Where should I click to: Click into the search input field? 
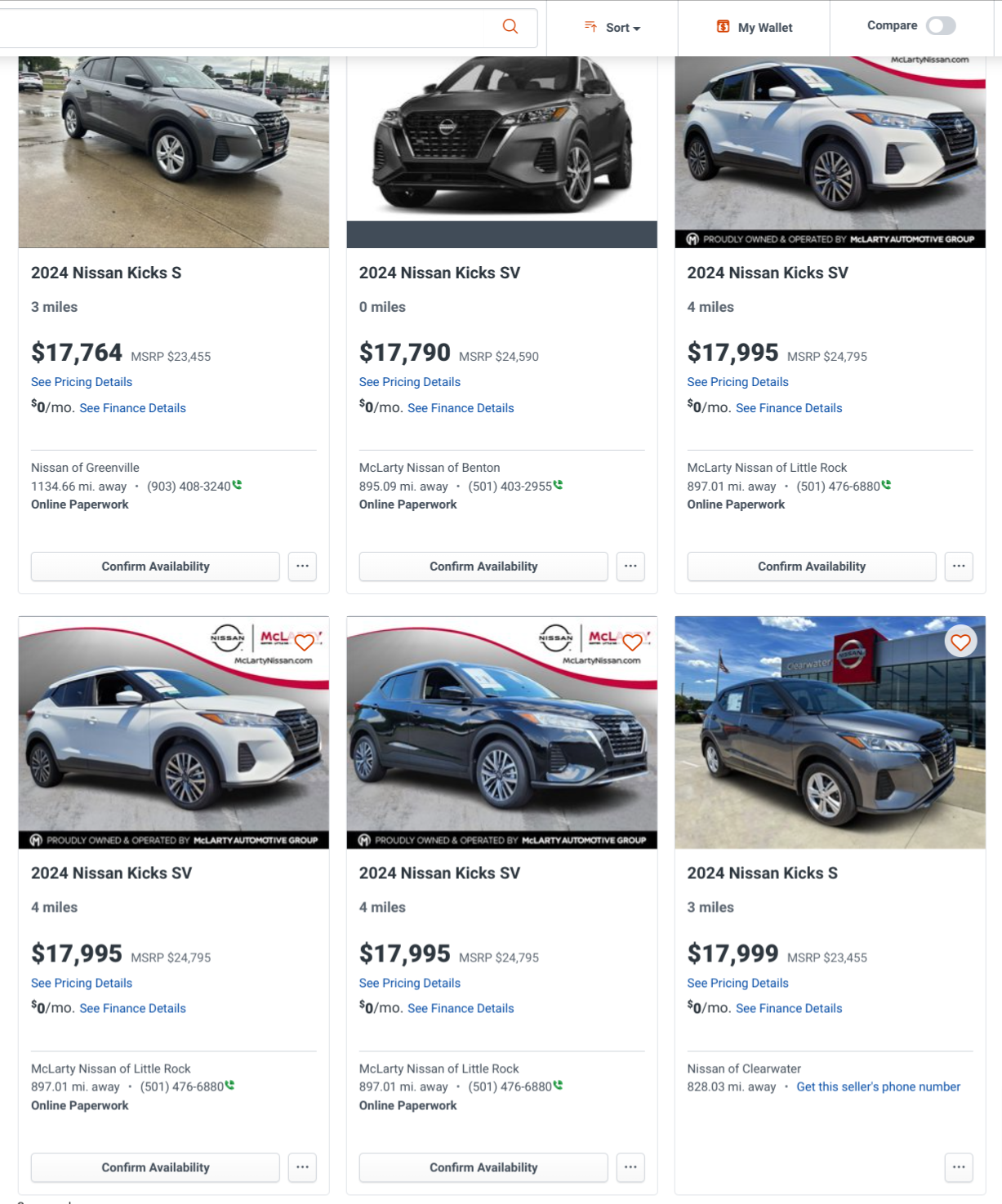[245, 28]
